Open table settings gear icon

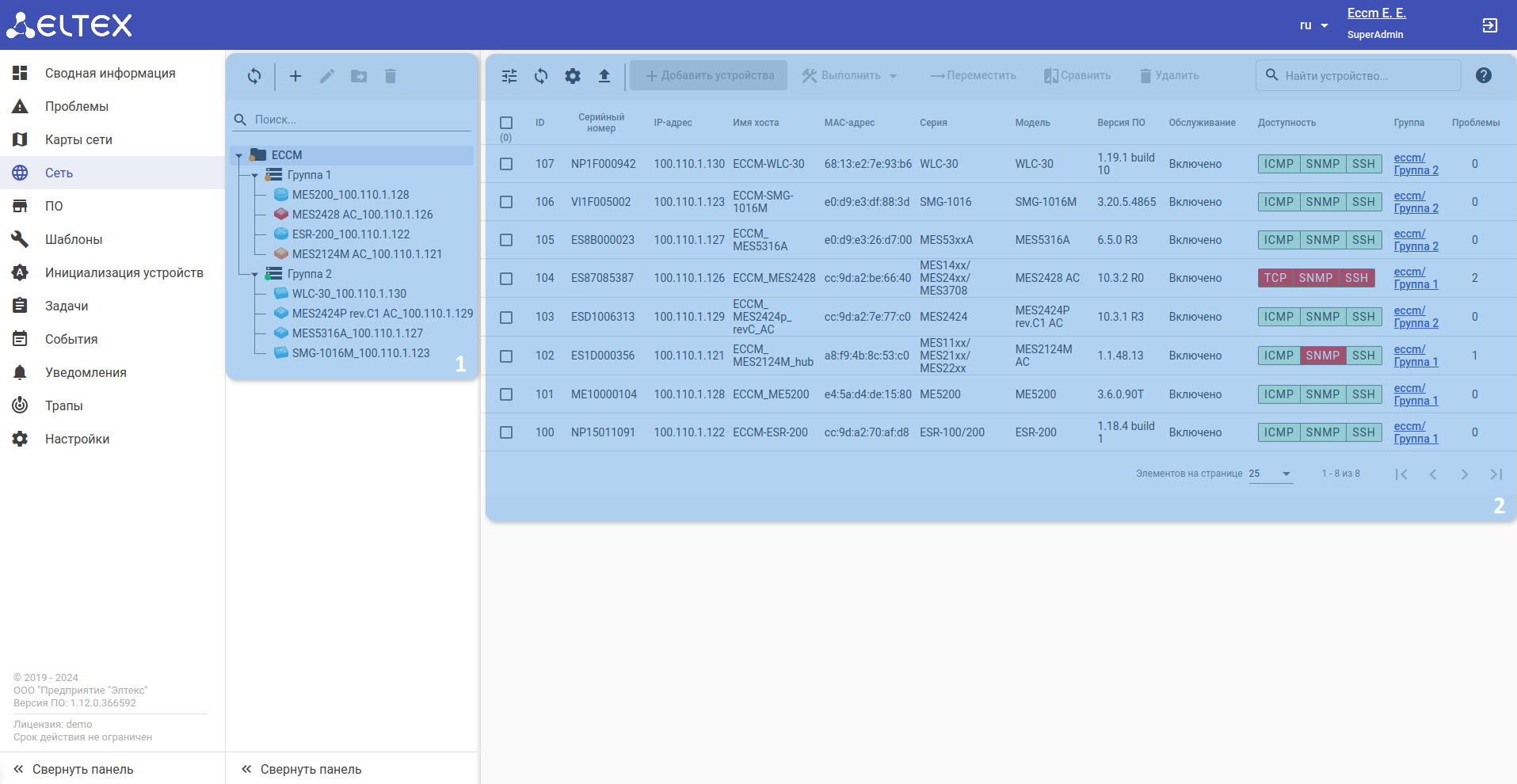pos(573,76)
